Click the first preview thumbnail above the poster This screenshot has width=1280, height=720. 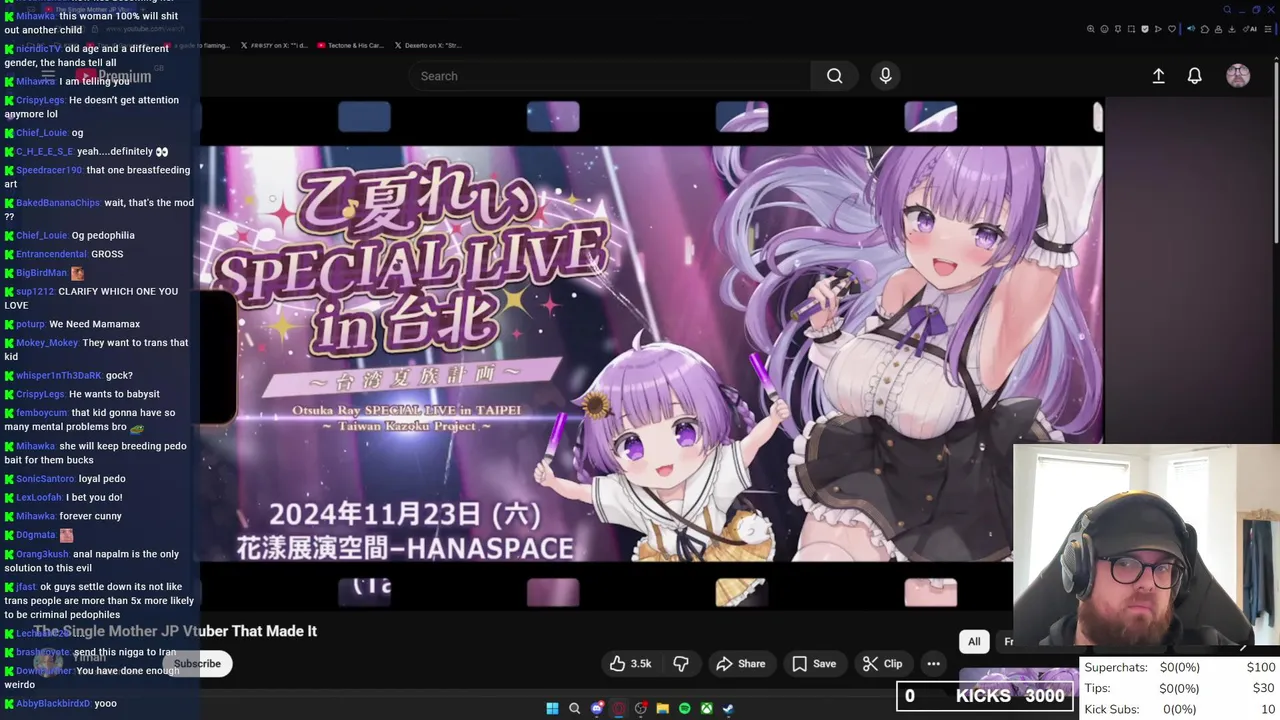click(x=364, y=117)
